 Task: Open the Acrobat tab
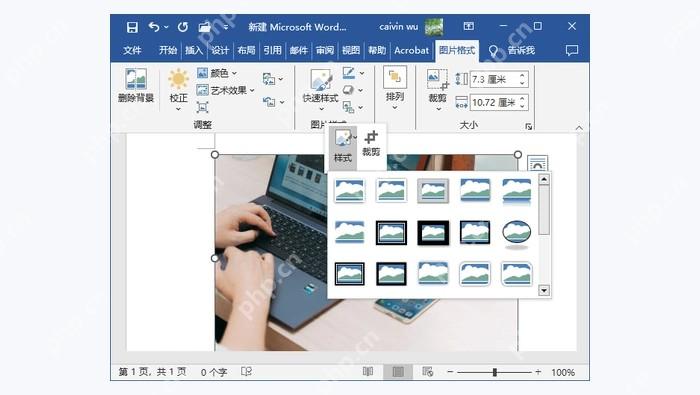coord(411,50)
